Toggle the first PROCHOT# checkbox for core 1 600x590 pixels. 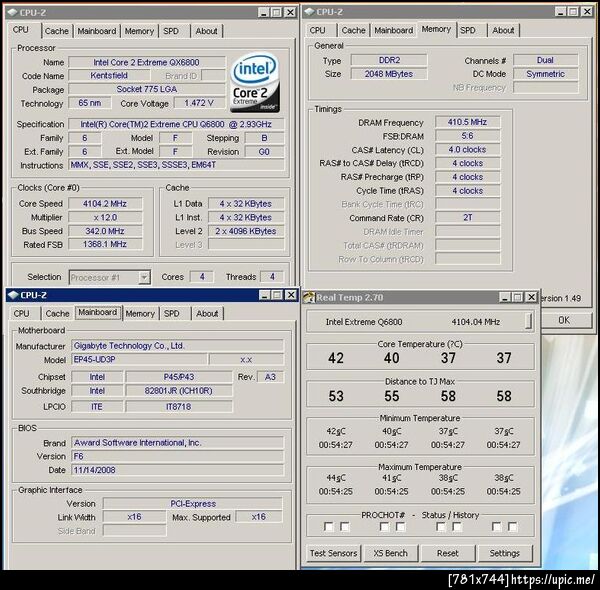384,527
